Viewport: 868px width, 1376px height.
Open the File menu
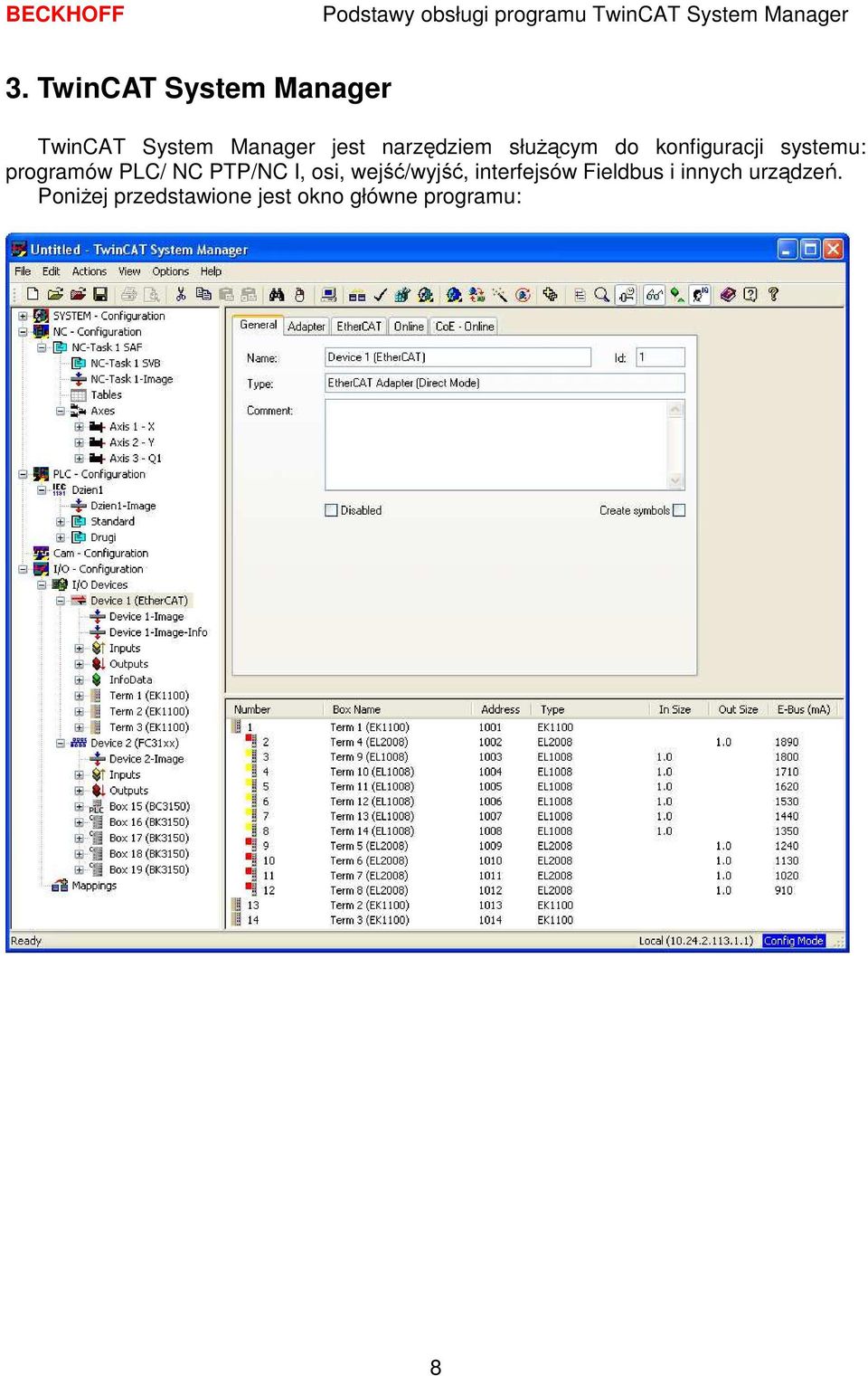pos(23,271)
